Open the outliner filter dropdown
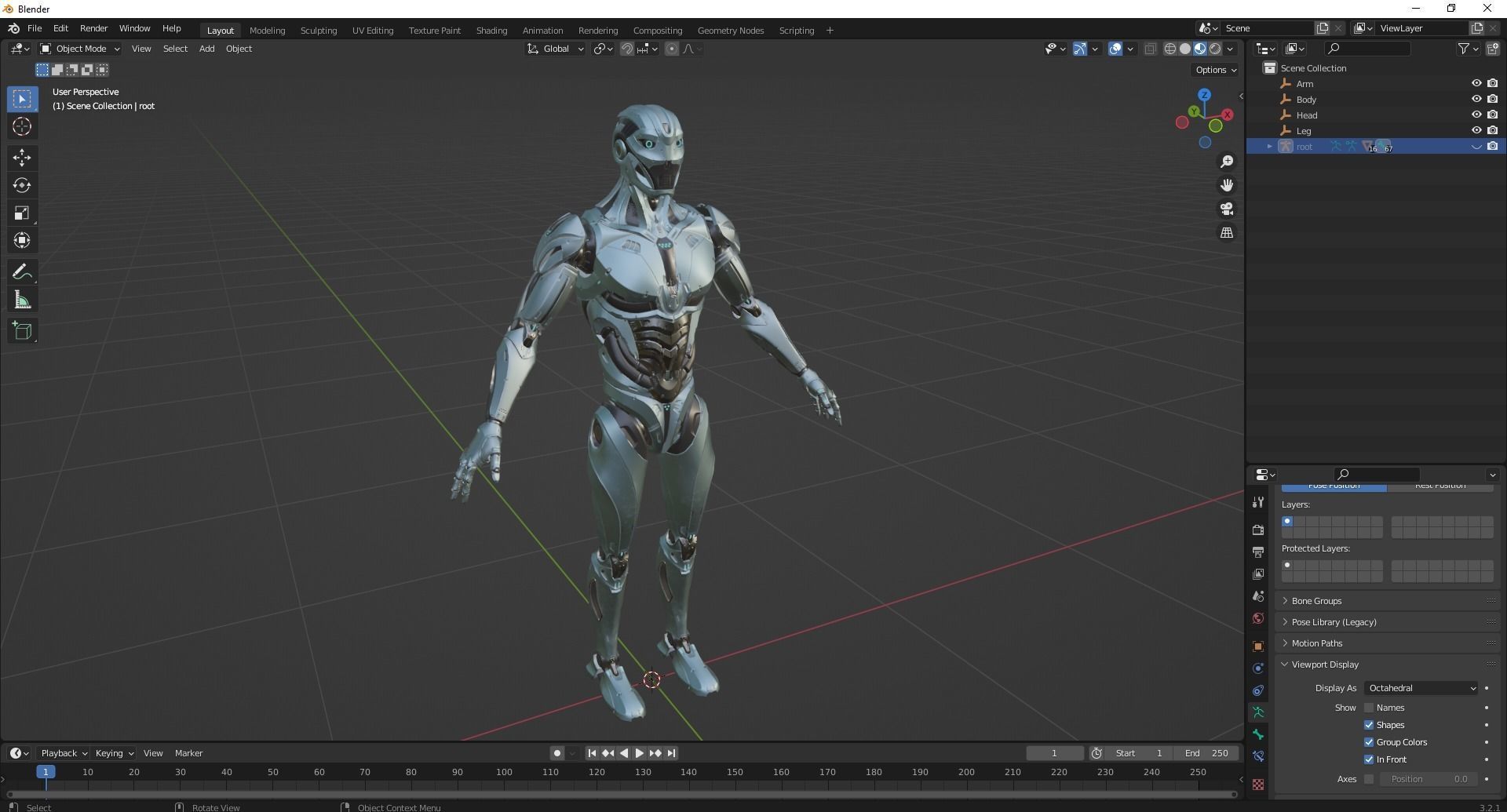The image size is (1507, 812). point(1468,49)
